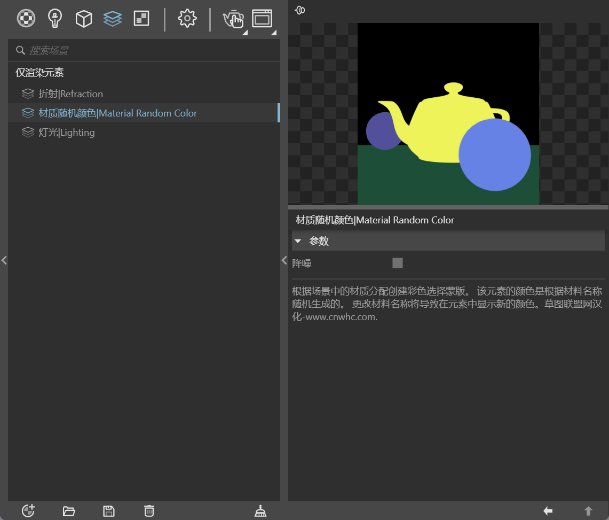The image size is (609, 520).
Task: Click the open folder icon
Action: pyautogui.click(x=69, y=511)
